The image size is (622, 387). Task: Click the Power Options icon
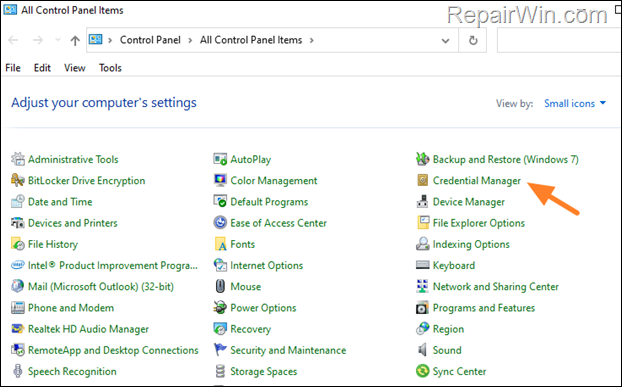[220, 308]
